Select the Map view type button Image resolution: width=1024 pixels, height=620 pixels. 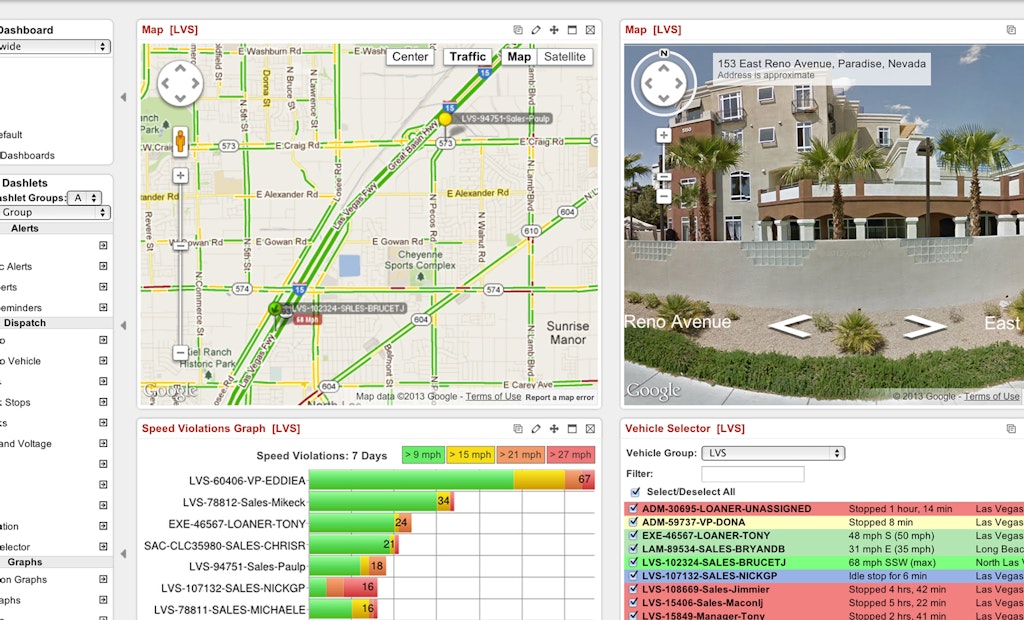[519, 57]
